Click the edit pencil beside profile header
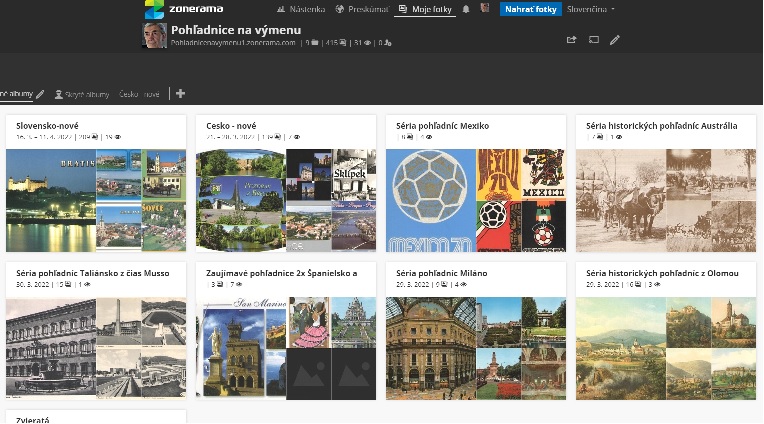This screenshot has width=764, height=424. tap(615, 40)
